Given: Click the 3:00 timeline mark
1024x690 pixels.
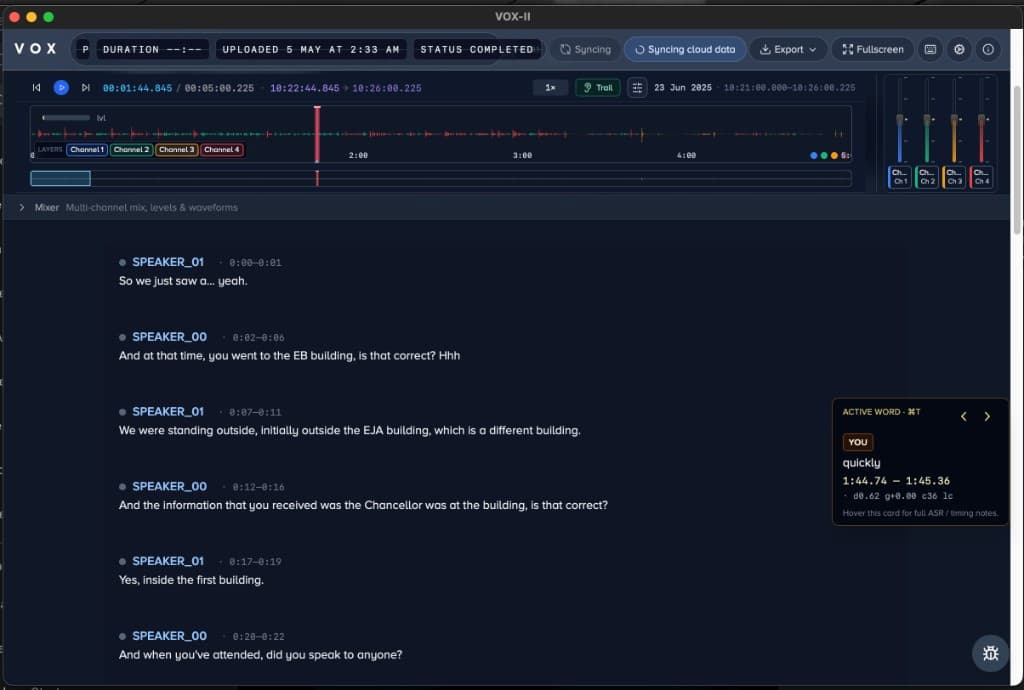Looking at the screenshot, I should click(x=522, y=155).
